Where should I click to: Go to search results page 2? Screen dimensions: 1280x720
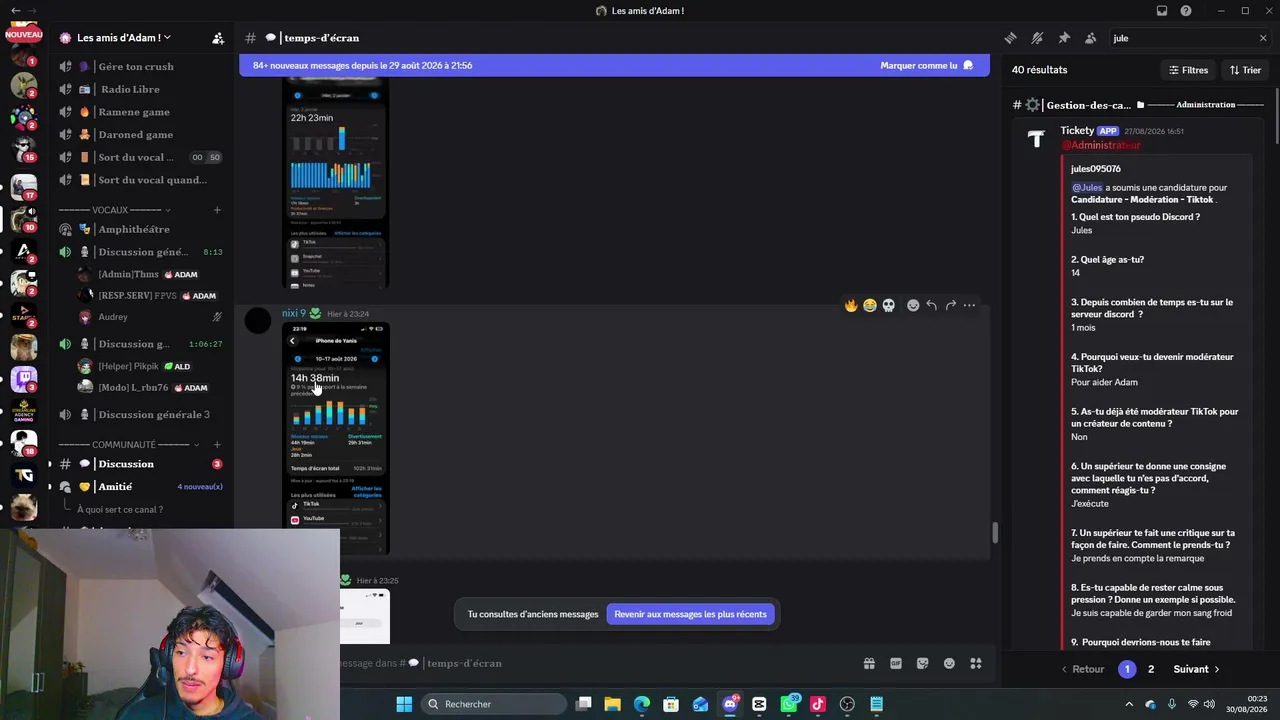(x=1151, y=669)
